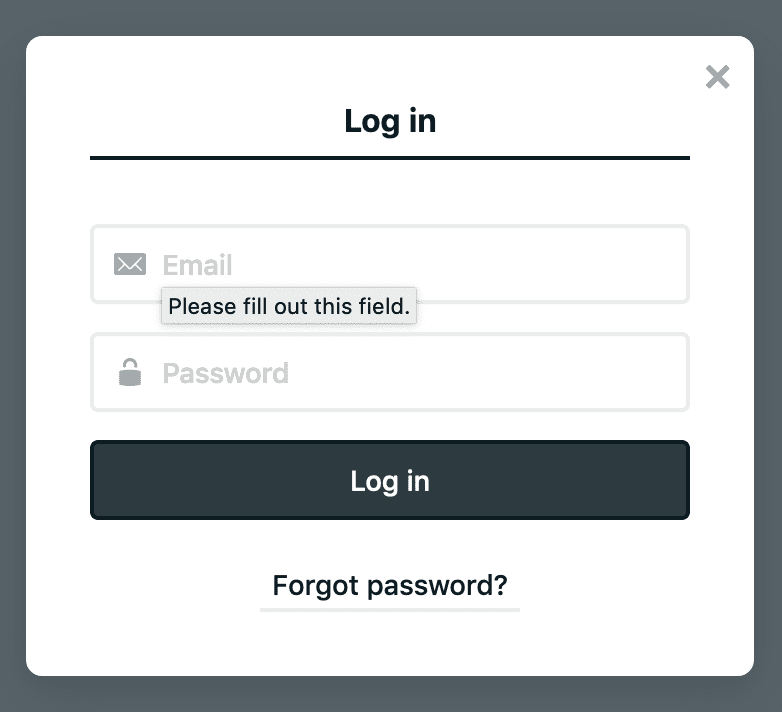
Task: Close the Log in dialog
Action: (x=717, y=77)
